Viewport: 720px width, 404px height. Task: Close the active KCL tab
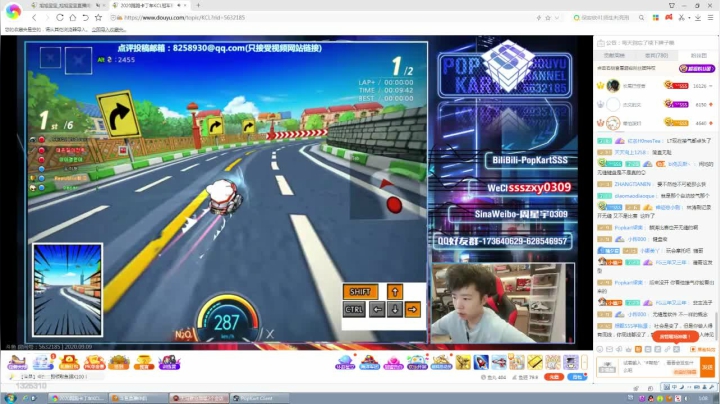[x=185, y=6]
